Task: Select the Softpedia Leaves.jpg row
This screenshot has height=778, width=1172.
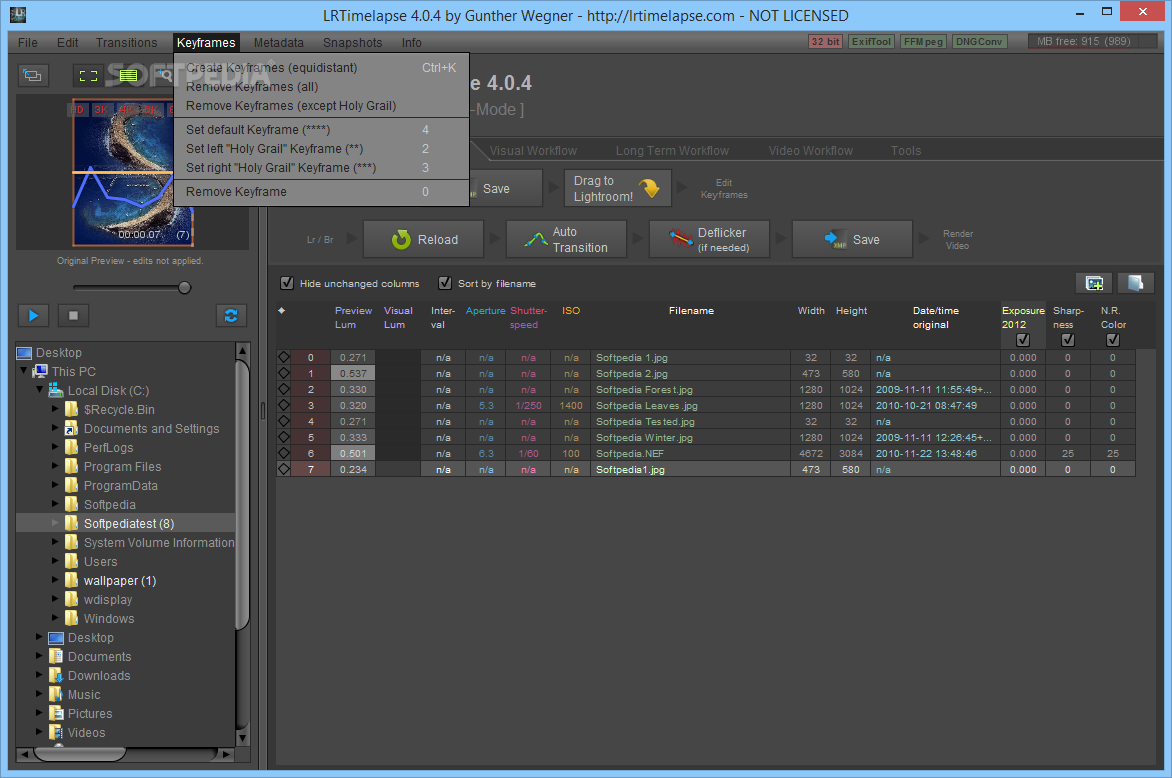Action: [x=706, y=405]
